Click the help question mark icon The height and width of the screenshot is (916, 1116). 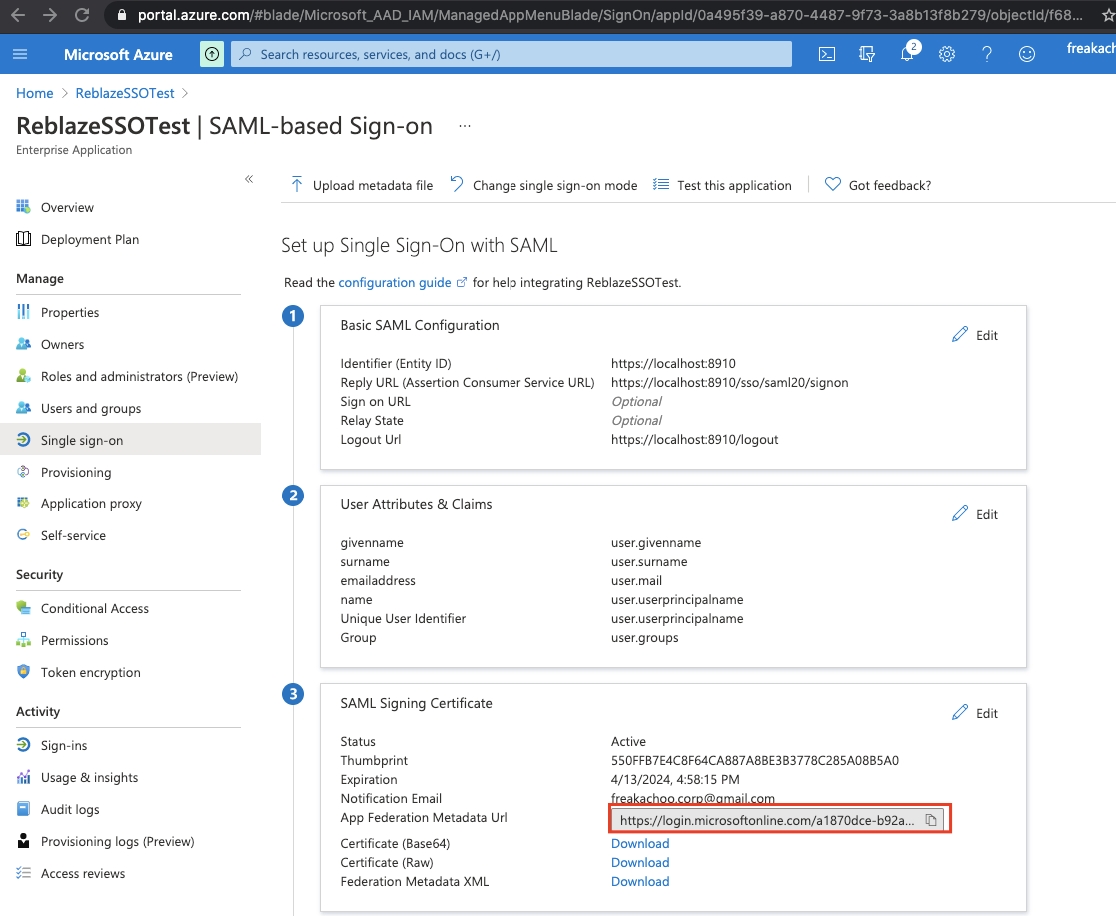click(987, 54)
